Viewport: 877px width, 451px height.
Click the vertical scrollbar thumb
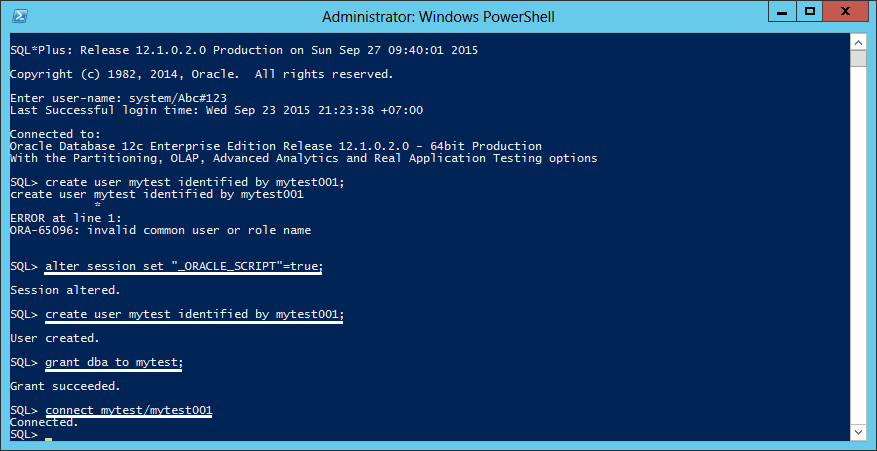tap(857, 59)
